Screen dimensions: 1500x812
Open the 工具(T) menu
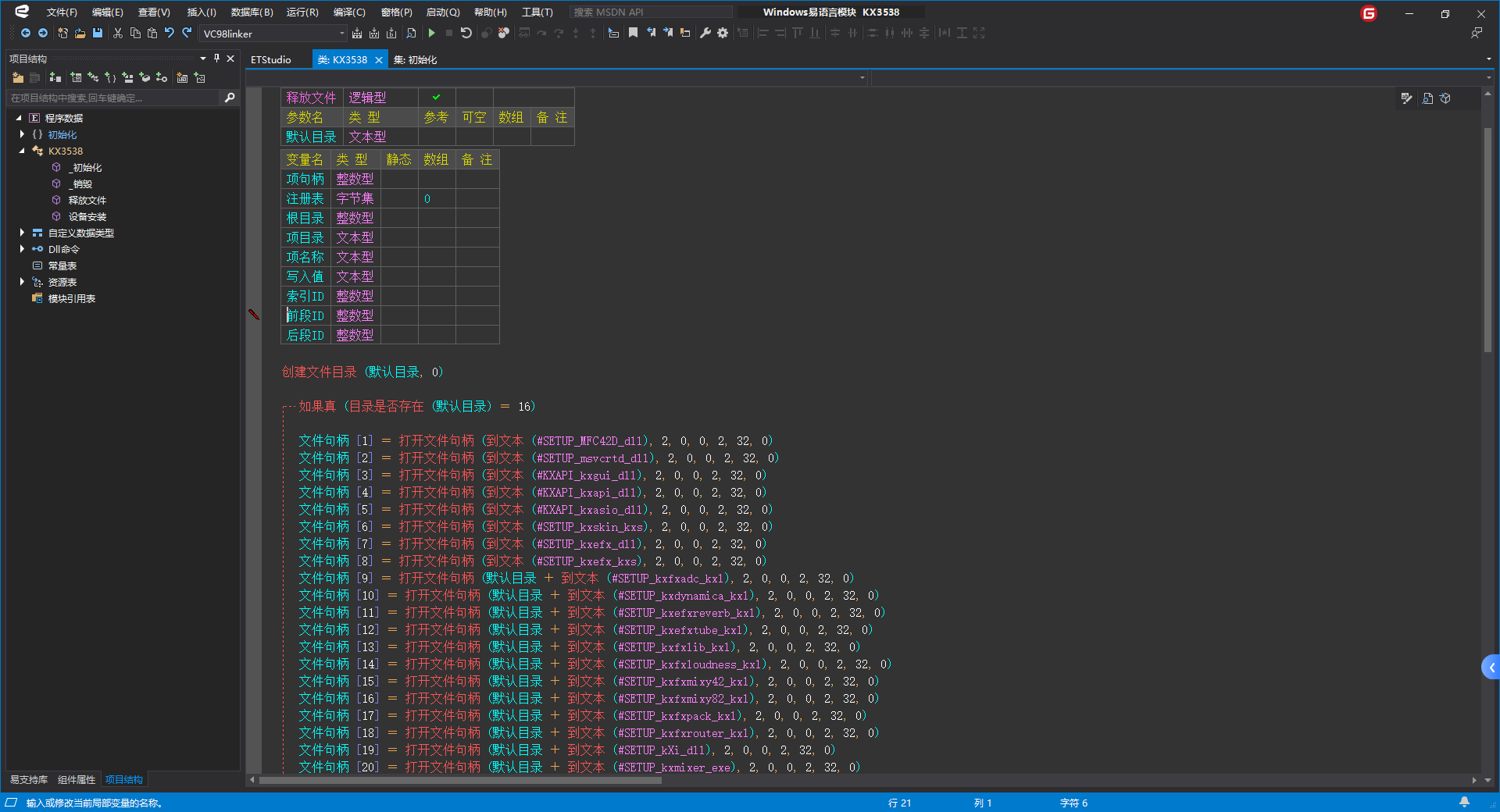[537, 12]
